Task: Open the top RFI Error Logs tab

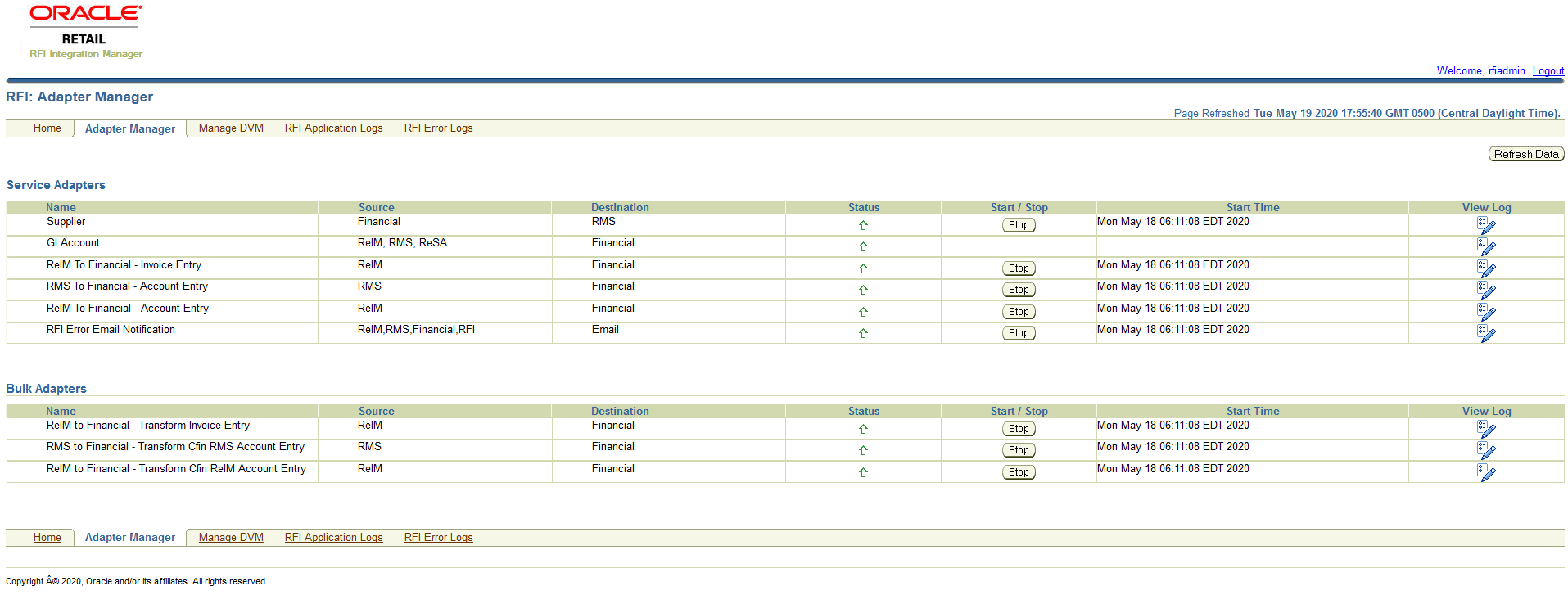Action: click(439, 128)
